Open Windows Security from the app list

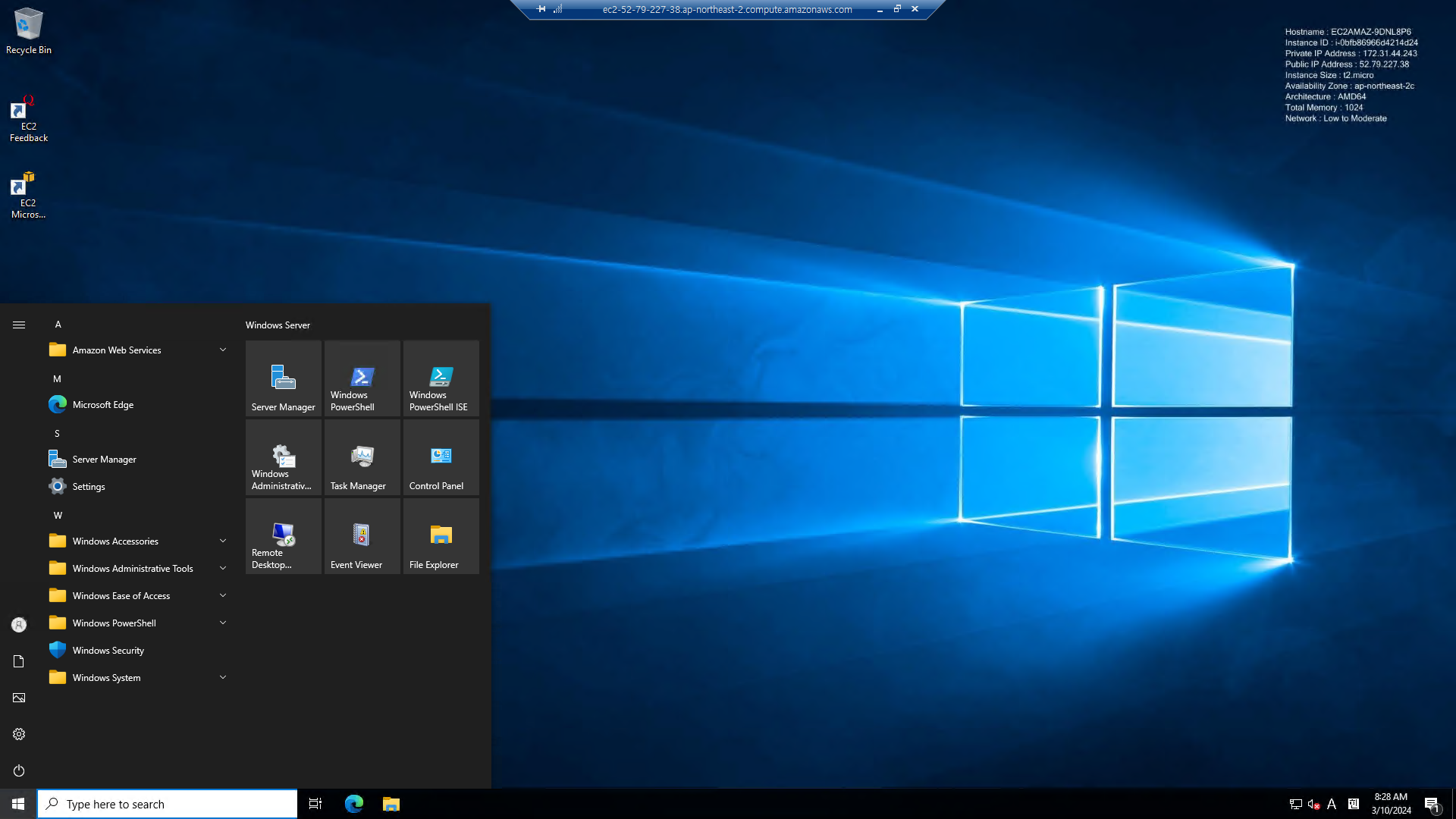(x=138, y=651)
